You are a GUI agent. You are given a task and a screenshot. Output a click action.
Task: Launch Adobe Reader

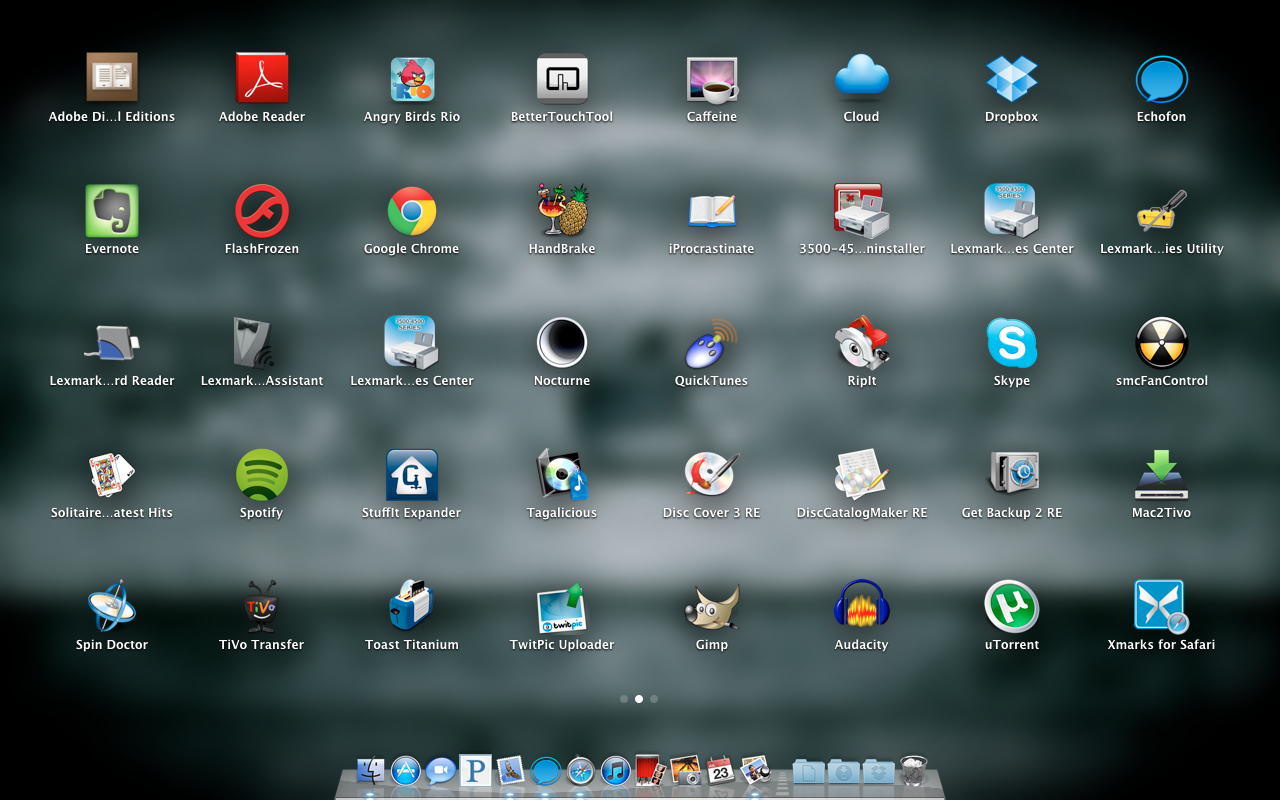pyautogui.click(x=262, y=78)
